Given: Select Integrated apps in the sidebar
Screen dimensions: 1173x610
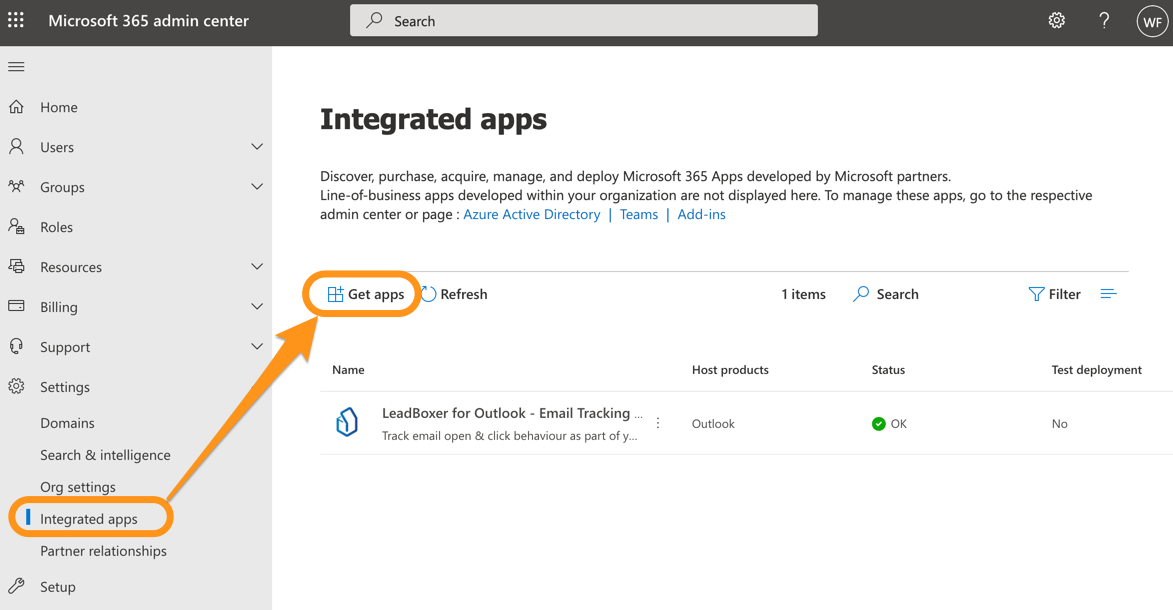Looking at the screenshot, I should coord(89,519).
